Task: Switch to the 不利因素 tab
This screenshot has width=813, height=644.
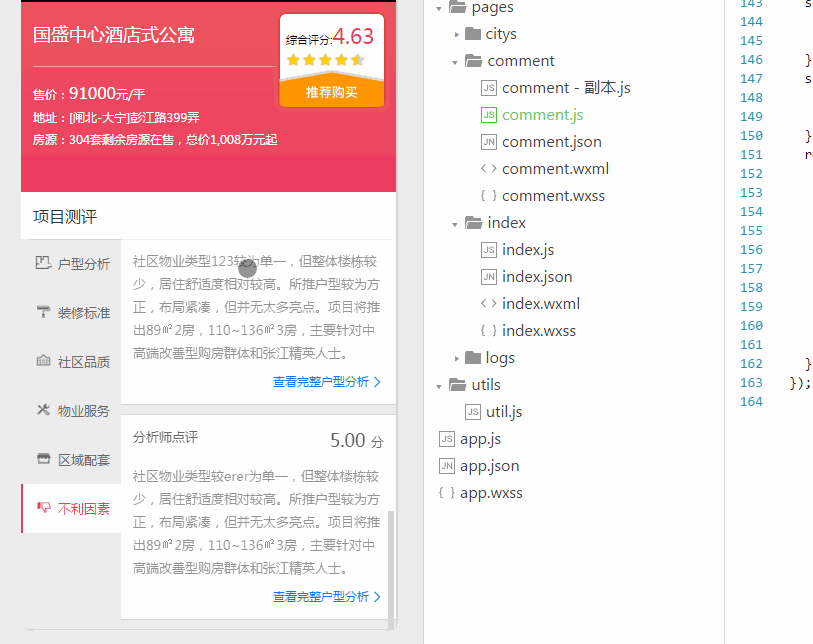Action: [x=72, y=509]
